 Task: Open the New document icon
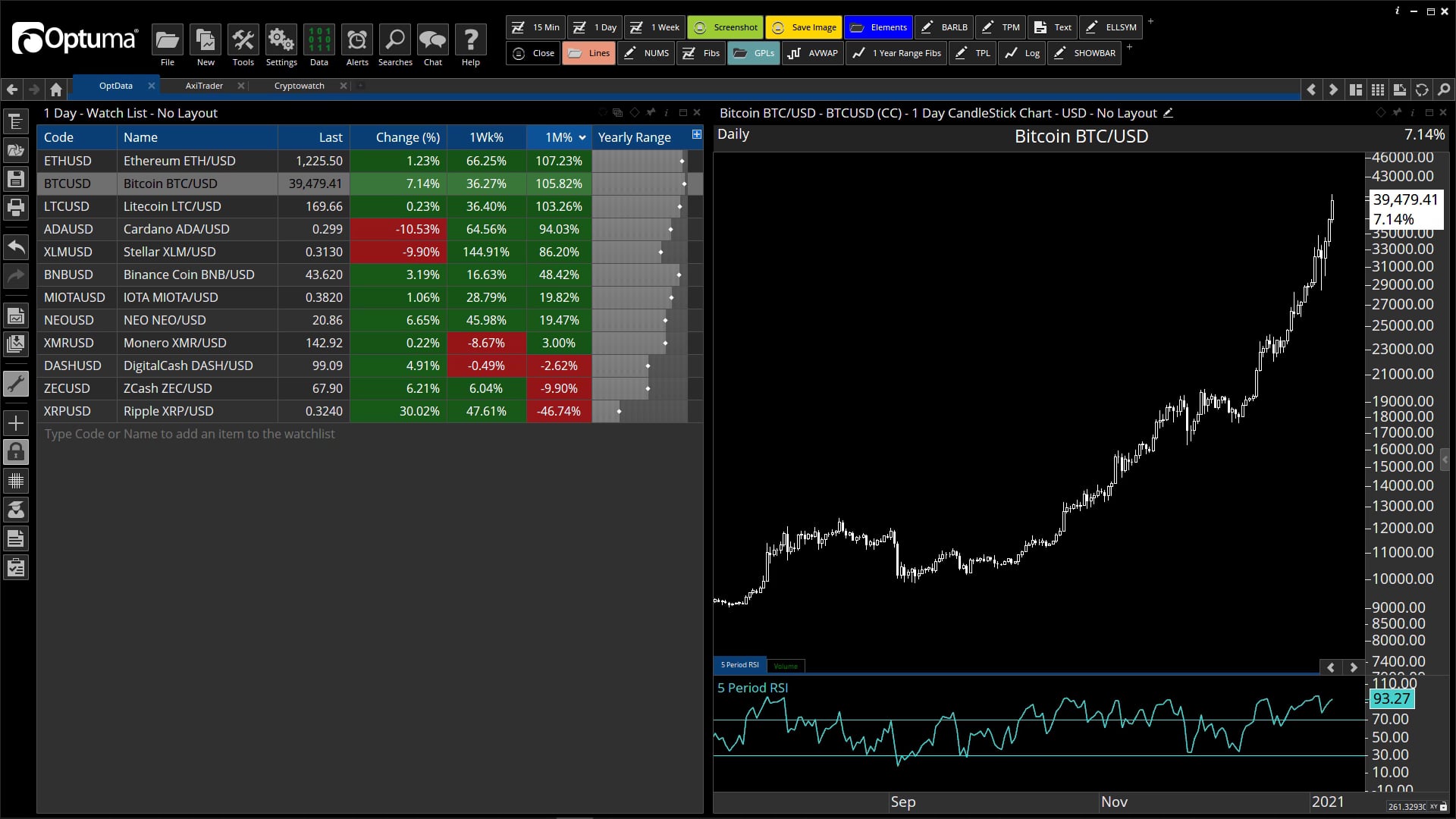pyautogui.click(x=206, y=40)
